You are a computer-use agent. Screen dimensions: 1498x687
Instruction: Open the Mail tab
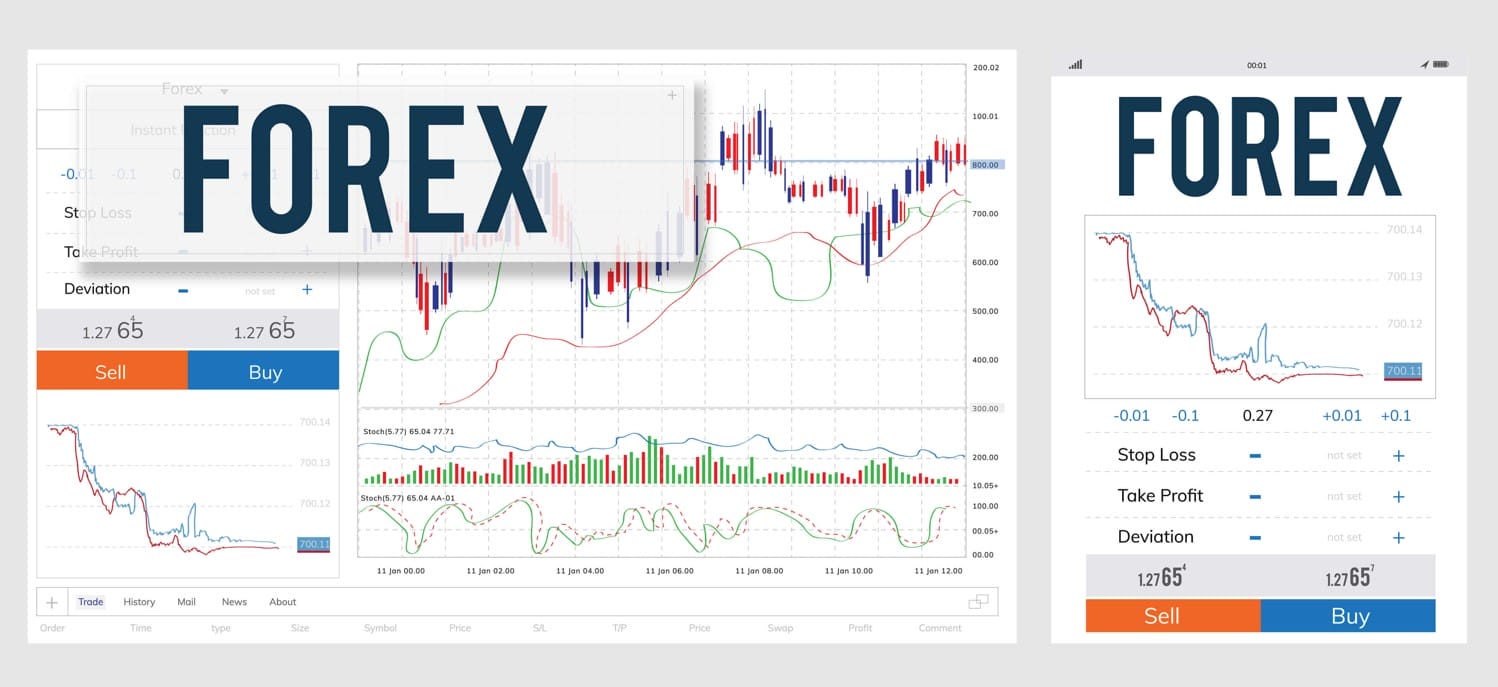(x=186, y=602)
